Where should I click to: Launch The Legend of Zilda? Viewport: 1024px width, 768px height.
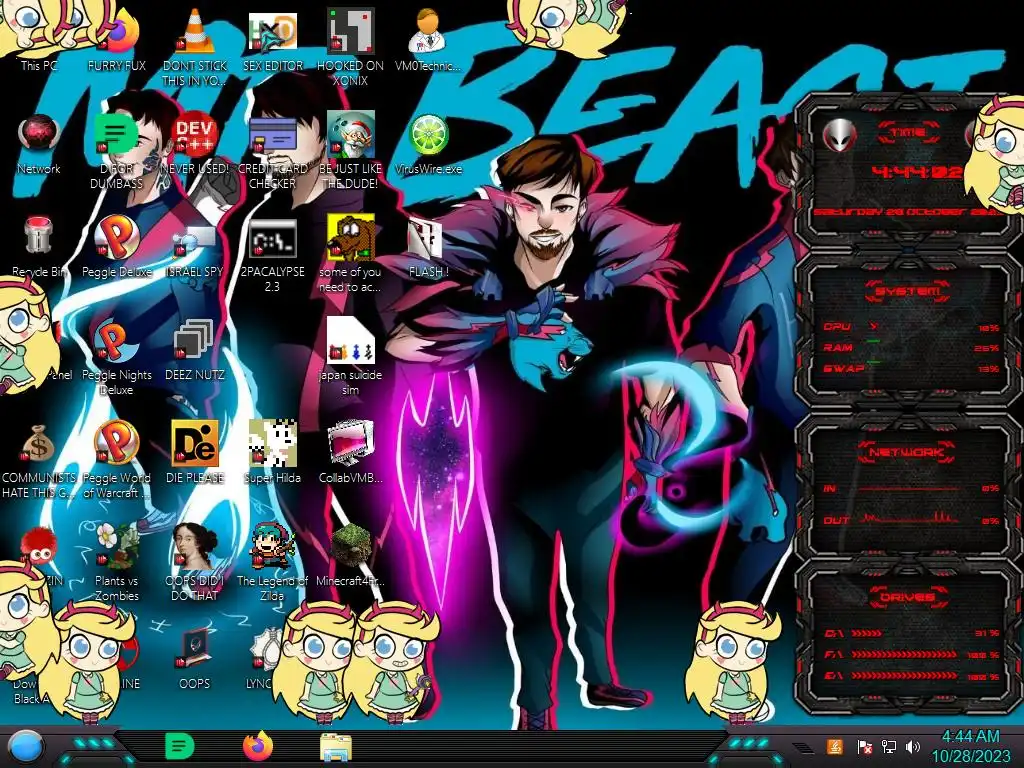click(272, 563)
